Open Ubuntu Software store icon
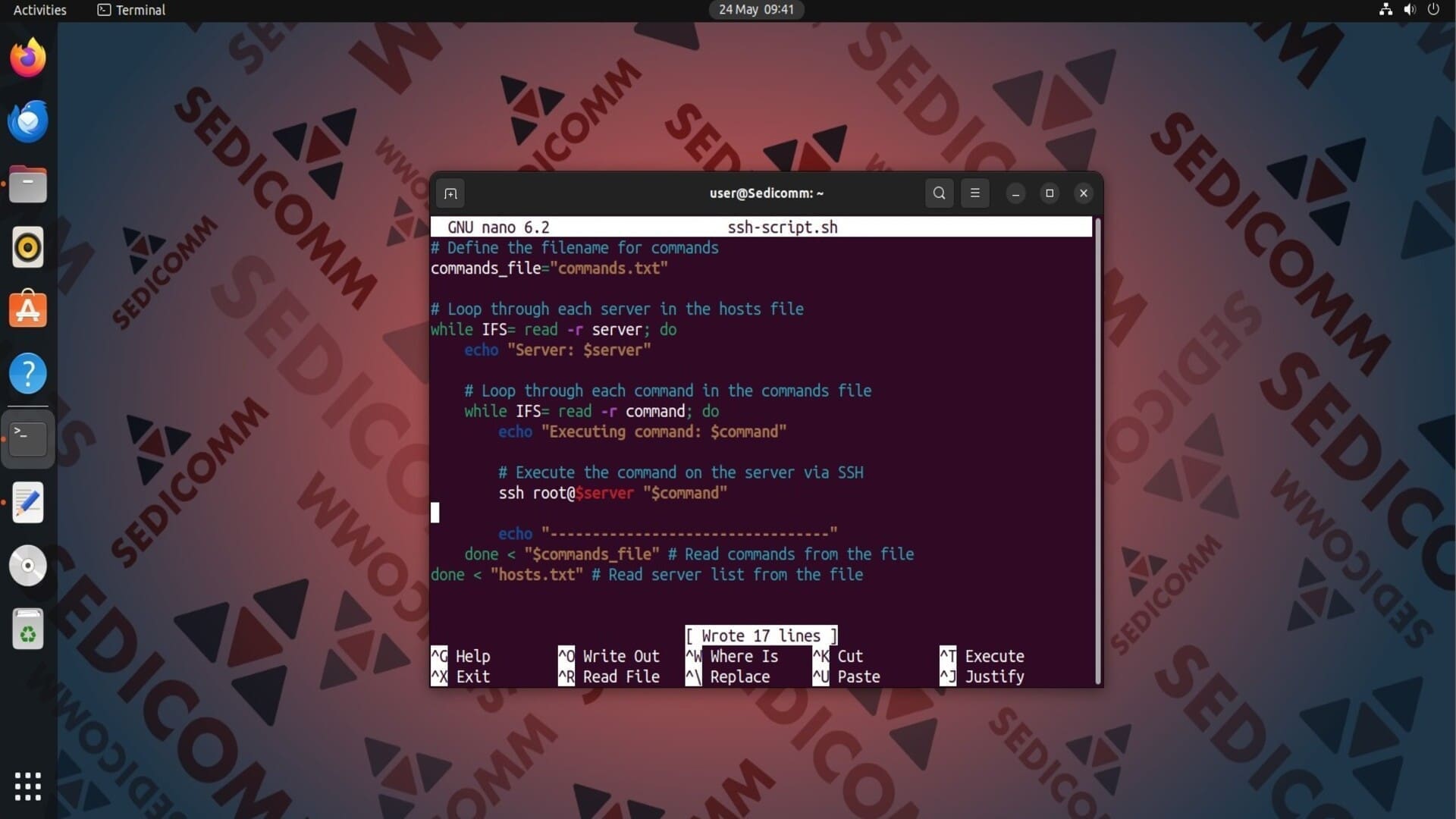This screenshot has height=819, width=1456. (x=28, y=310)
